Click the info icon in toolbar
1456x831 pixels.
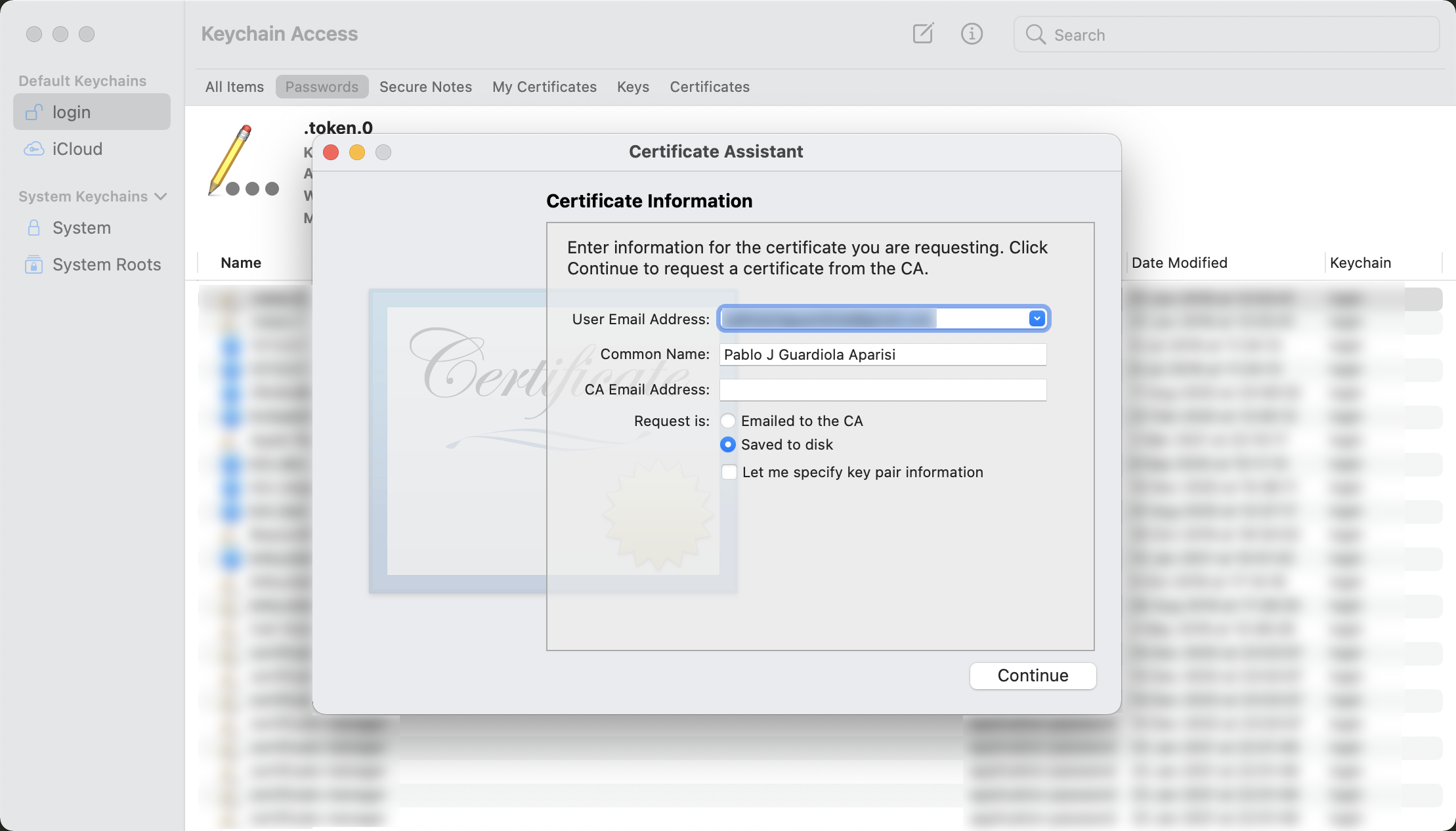[x=972, y=33]
